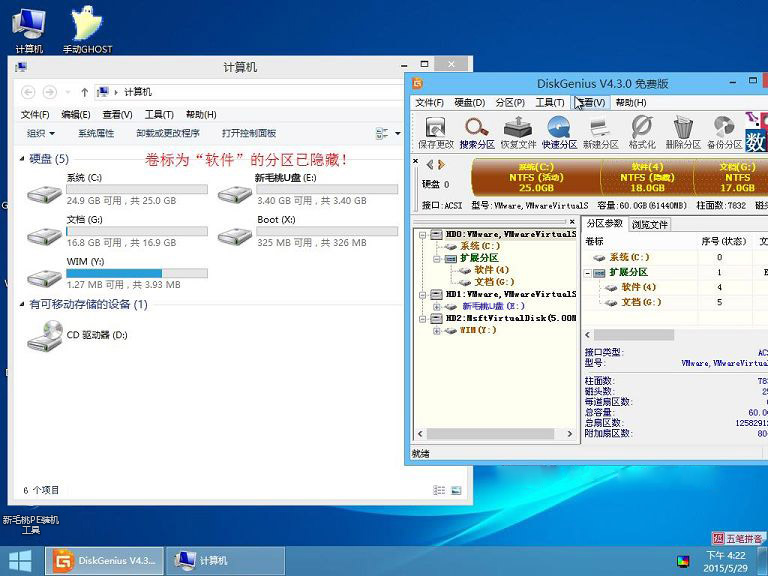The image size is (768, 576).
Task: Switch to the 浏览文件 tab
Action: [x=650, y=224]
